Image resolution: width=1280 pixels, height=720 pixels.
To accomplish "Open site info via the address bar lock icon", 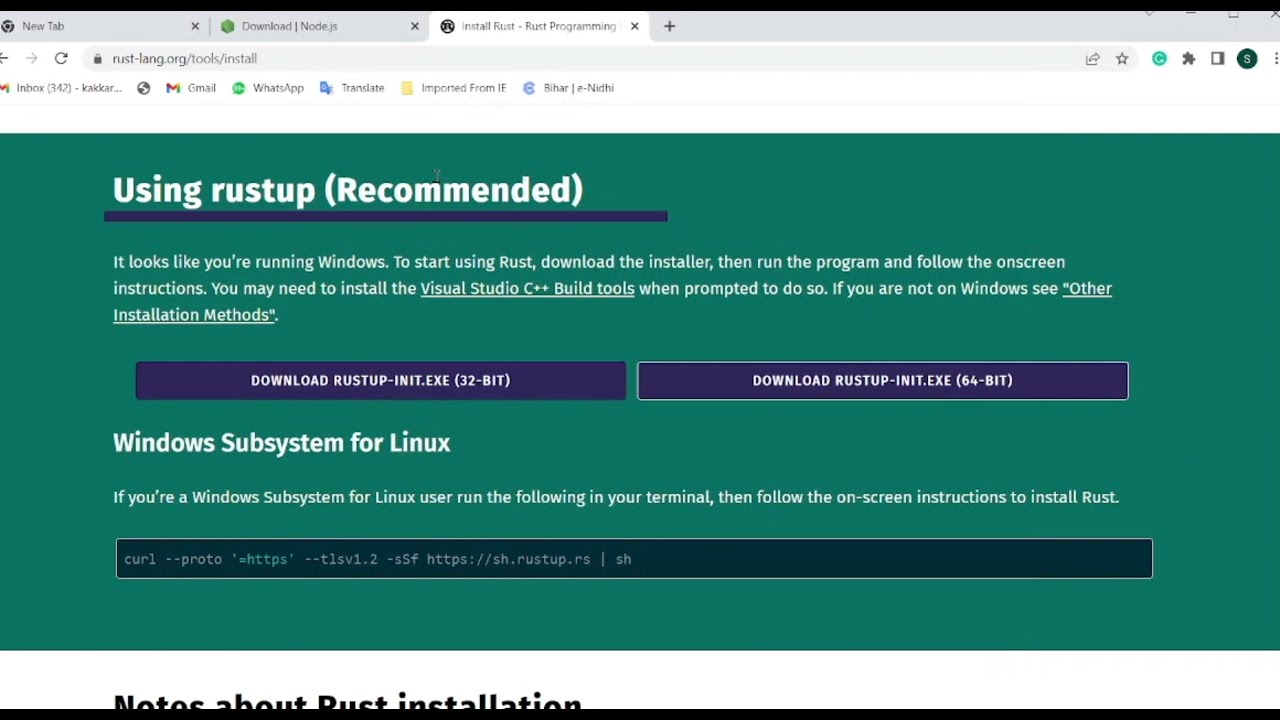I will 97,59.
